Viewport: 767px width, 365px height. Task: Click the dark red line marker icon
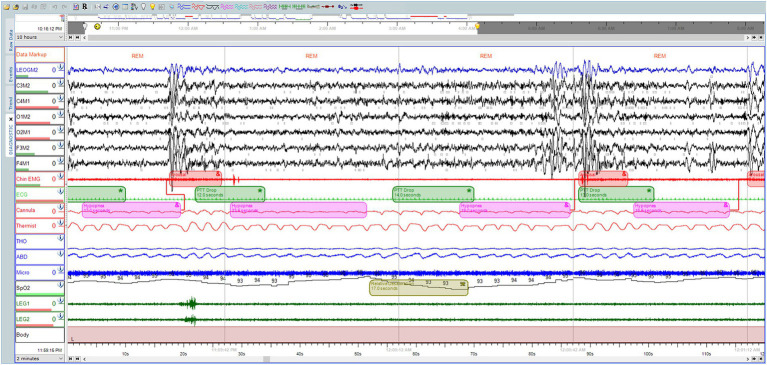coord(327,7)
